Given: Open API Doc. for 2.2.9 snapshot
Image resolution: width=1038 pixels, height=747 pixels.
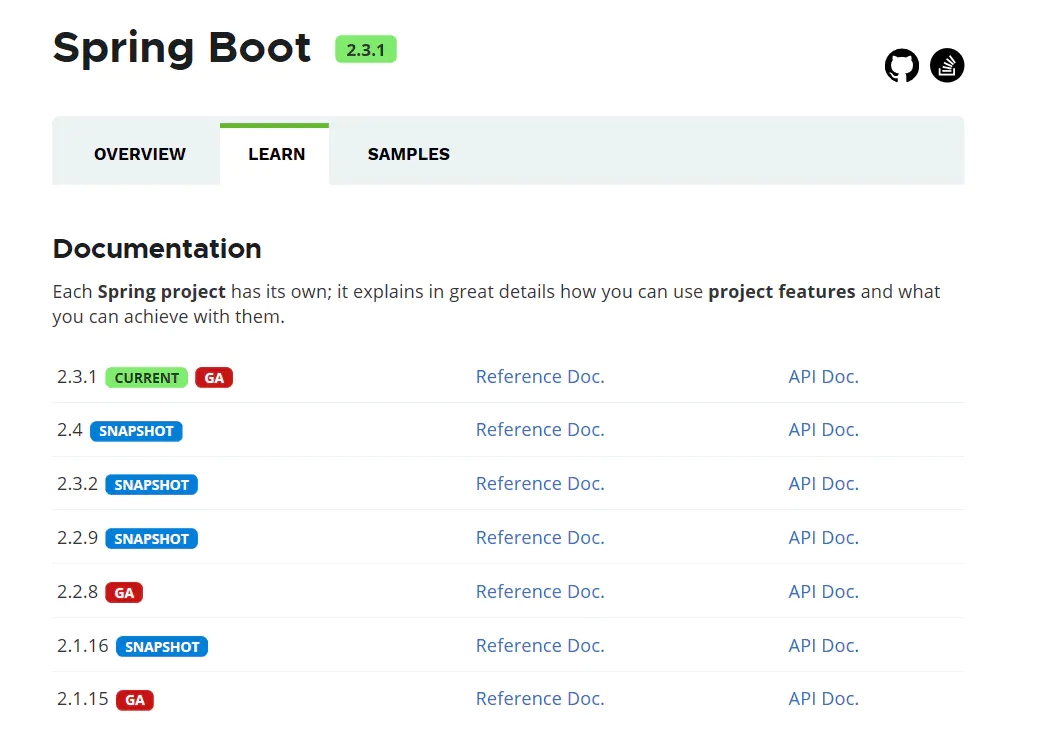Looking at the screenshot, I should [823, 537].
